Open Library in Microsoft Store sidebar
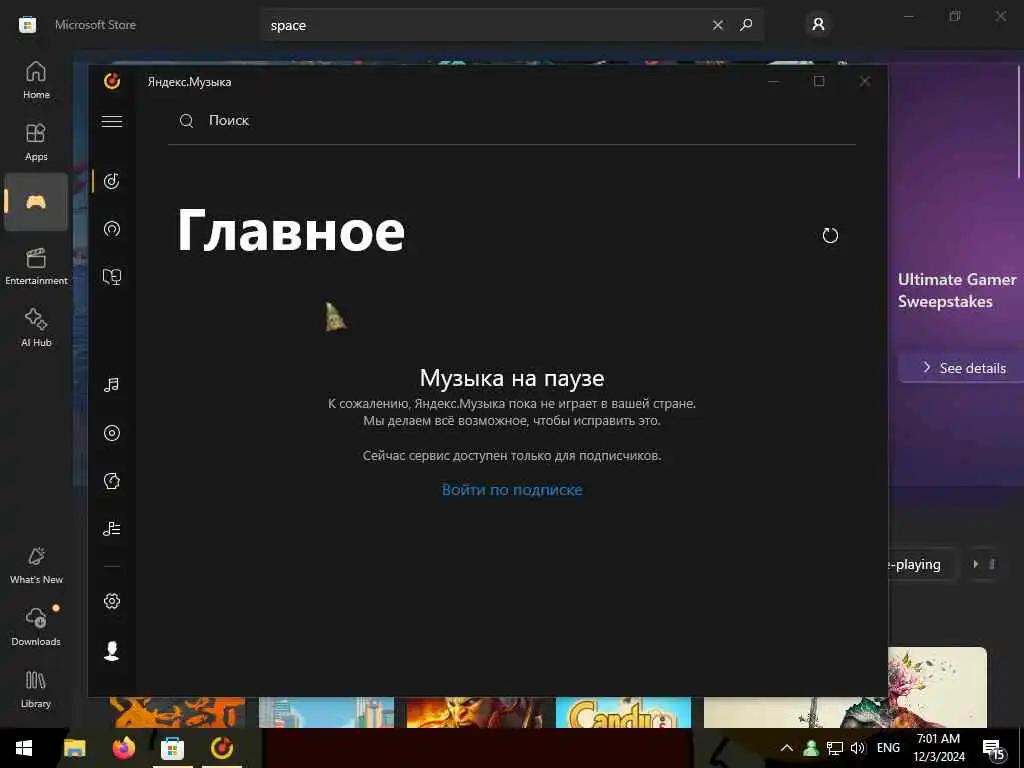The height and width of the screenshot is (768, 1024). 36,689
